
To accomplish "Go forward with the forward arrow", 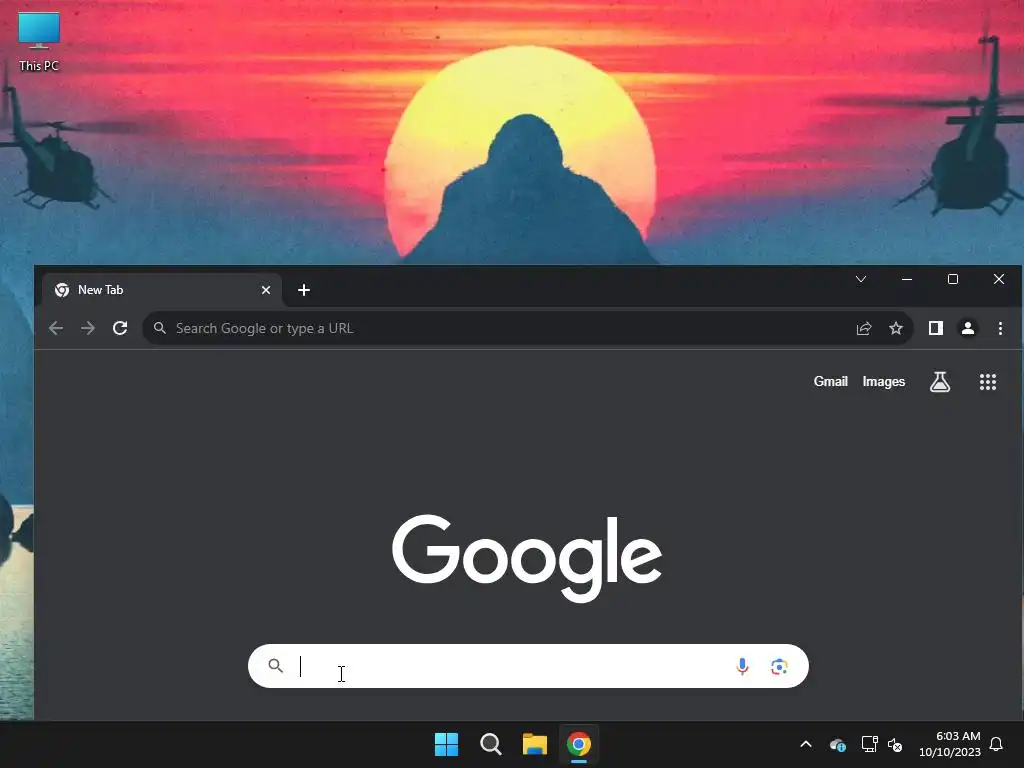I will (88, 328).
